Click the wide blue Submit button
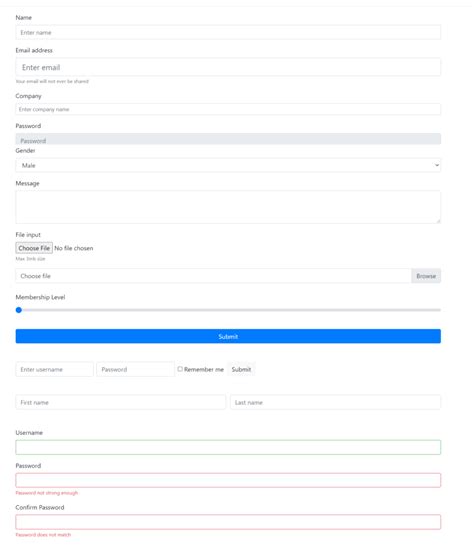 coord(228,336)
